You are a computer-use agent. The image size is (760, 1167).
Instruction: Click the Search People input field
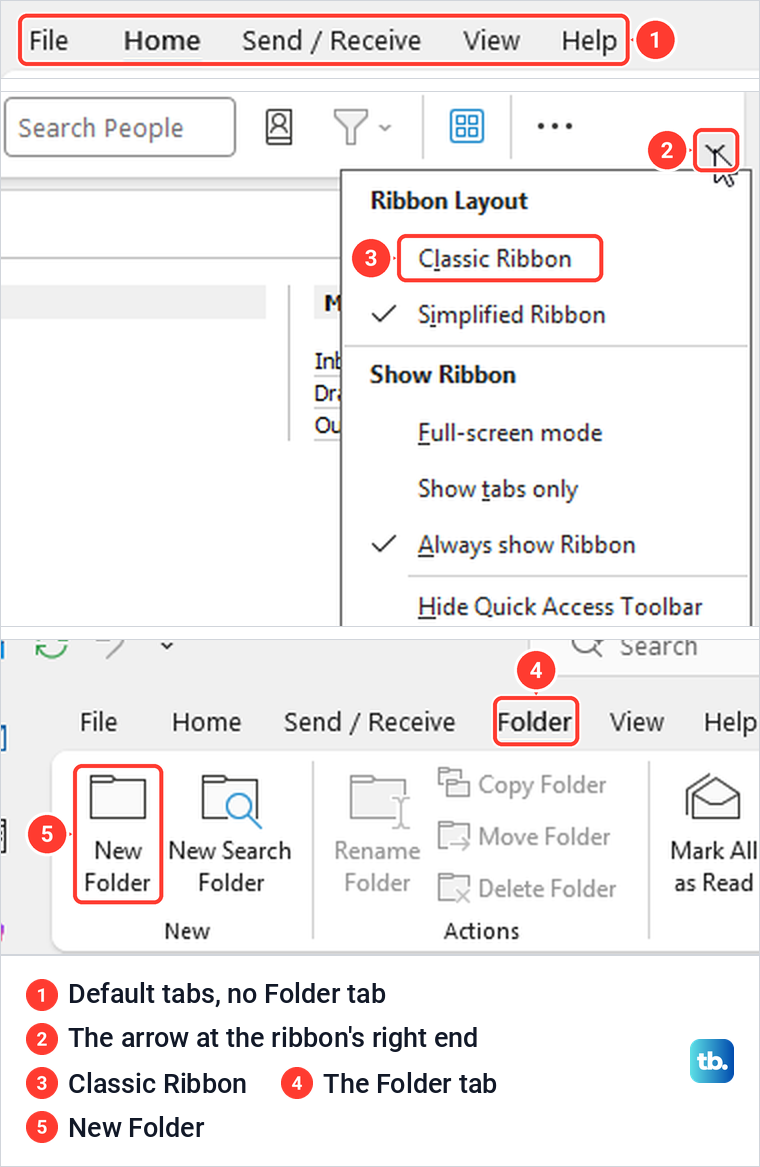pos(120,127)
